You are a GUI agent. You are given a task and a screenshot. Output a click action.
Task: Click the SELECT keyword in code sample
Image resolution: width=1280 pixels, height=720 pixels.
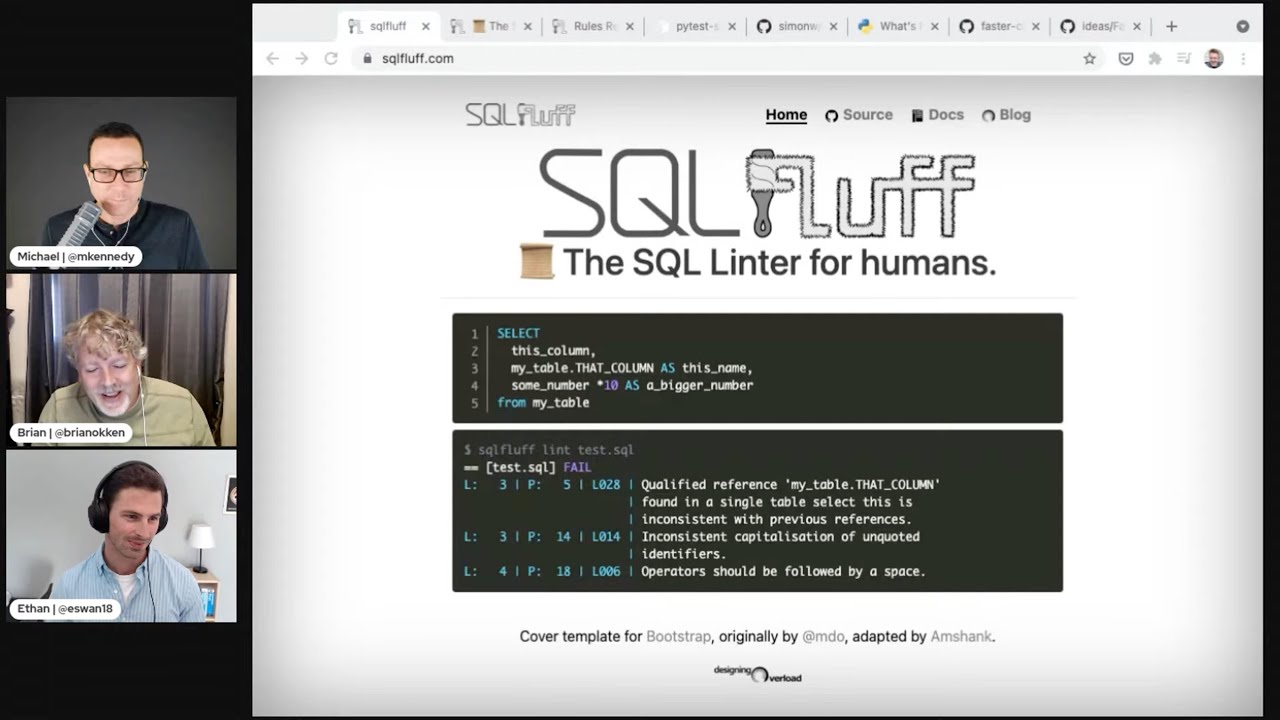518,333
